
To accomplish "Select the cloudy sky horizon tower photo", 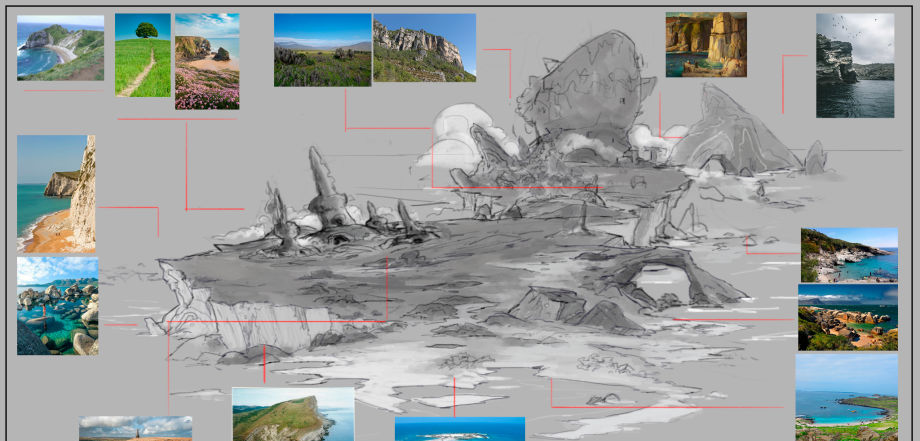I will pyautogui.click(x=136, y=429).
